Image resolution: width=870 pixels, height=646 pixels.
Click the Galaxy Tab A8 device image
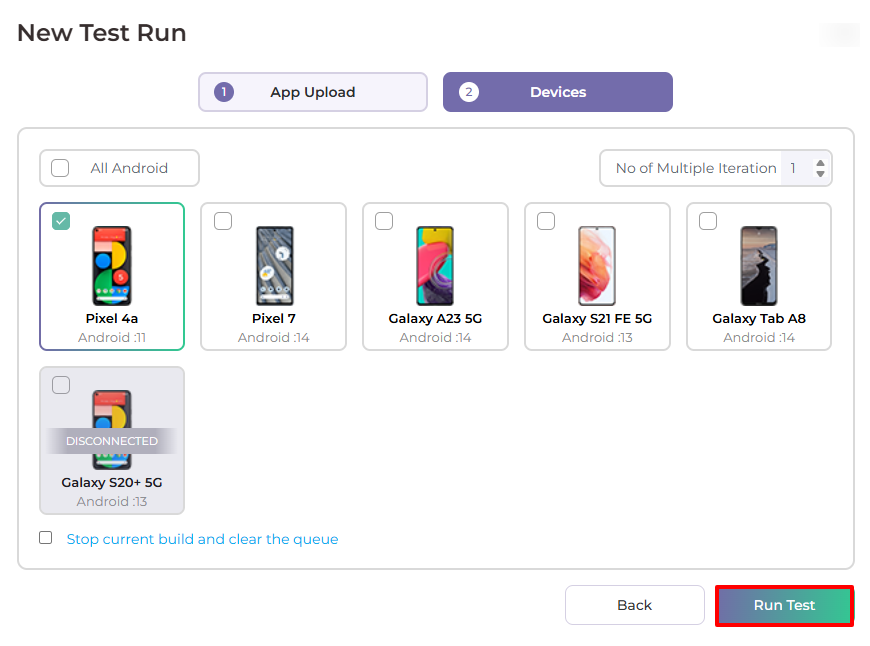coord(759,265)
